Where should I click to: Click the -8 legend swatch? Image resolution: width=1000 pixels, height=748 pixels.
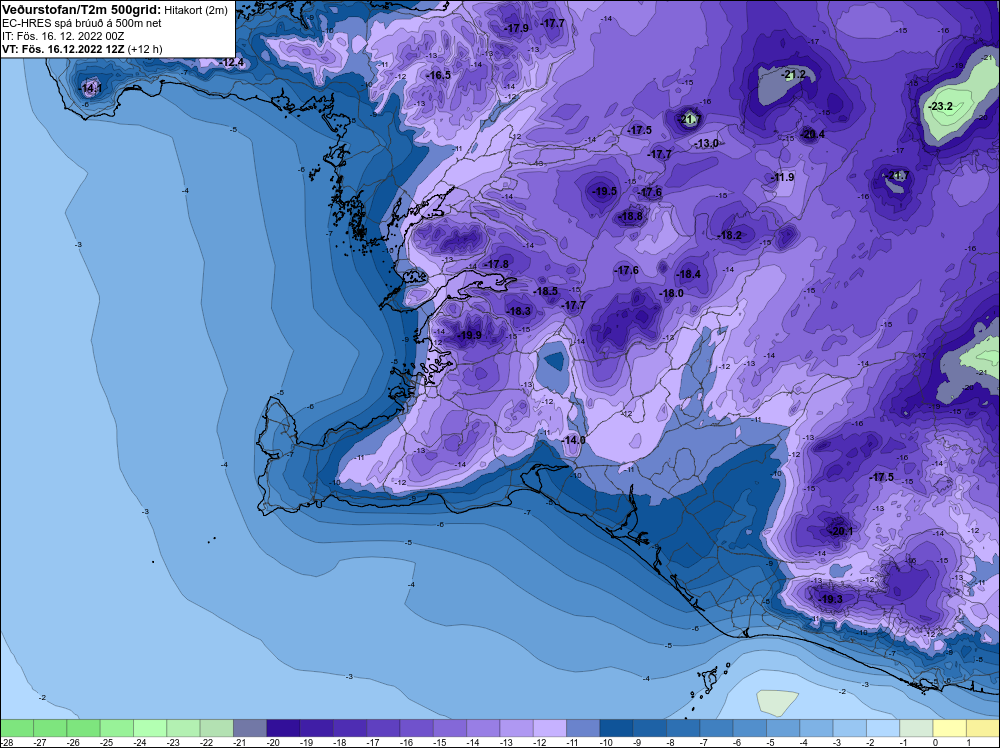pos(683,728)
